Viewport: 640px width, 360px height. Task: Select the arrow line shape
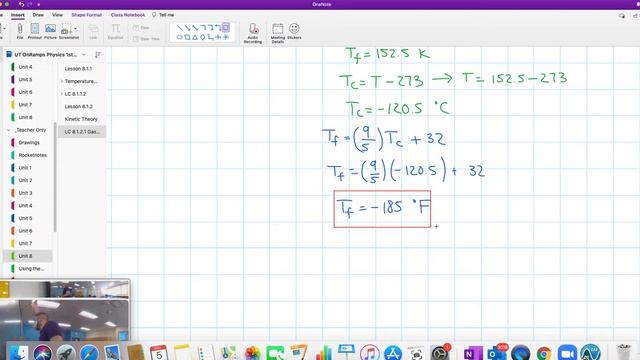click(187, 28)
